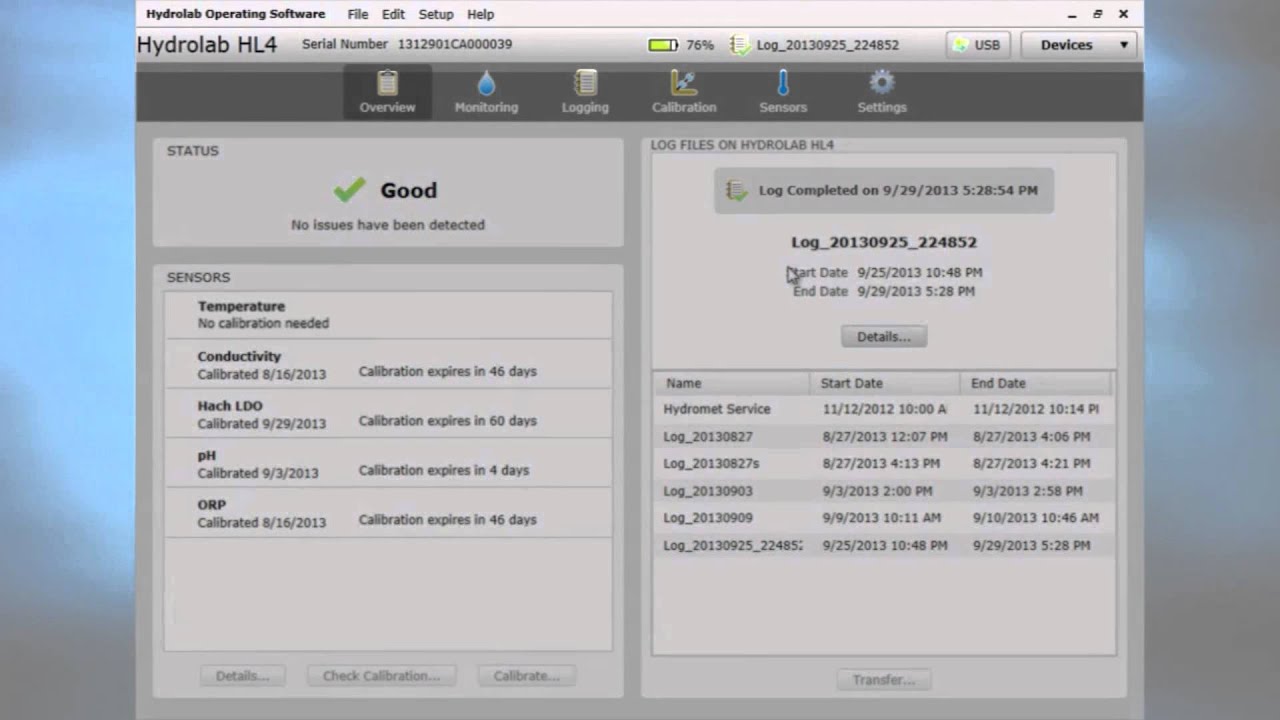Click the Log Completed status icon
The height and width of the screenshot is (720, 1280).
click(x=736, y=190)
